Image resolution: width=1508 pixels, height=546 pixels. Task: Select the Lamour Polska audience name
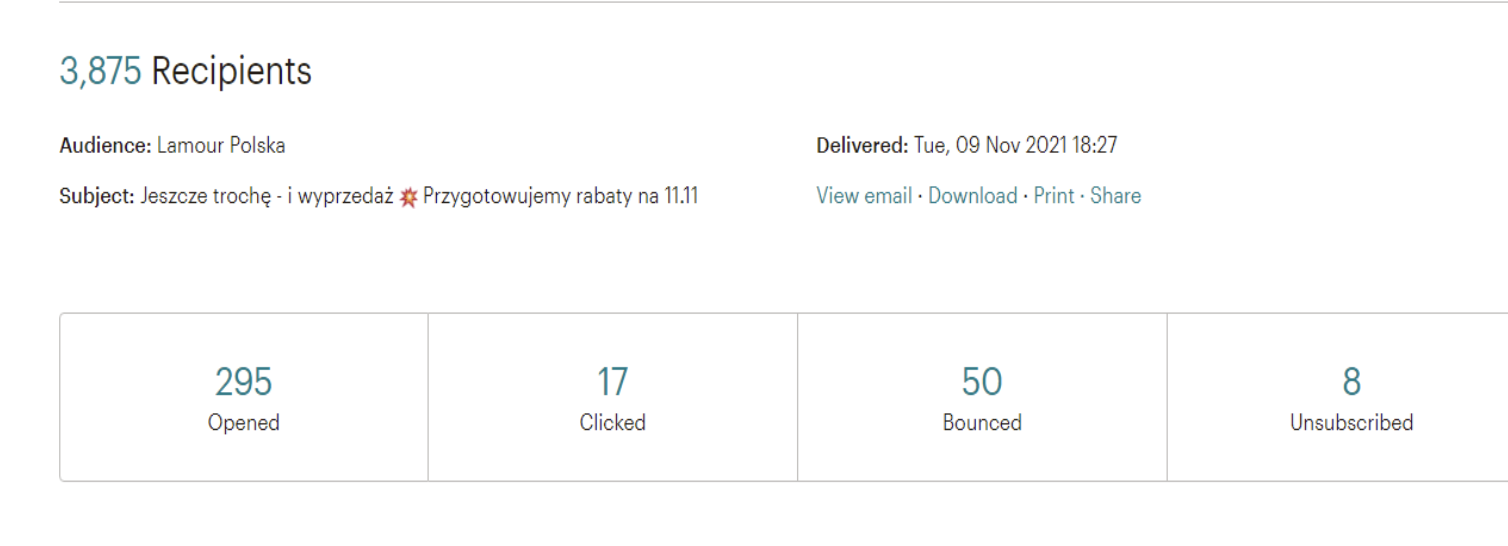[221, 146]
